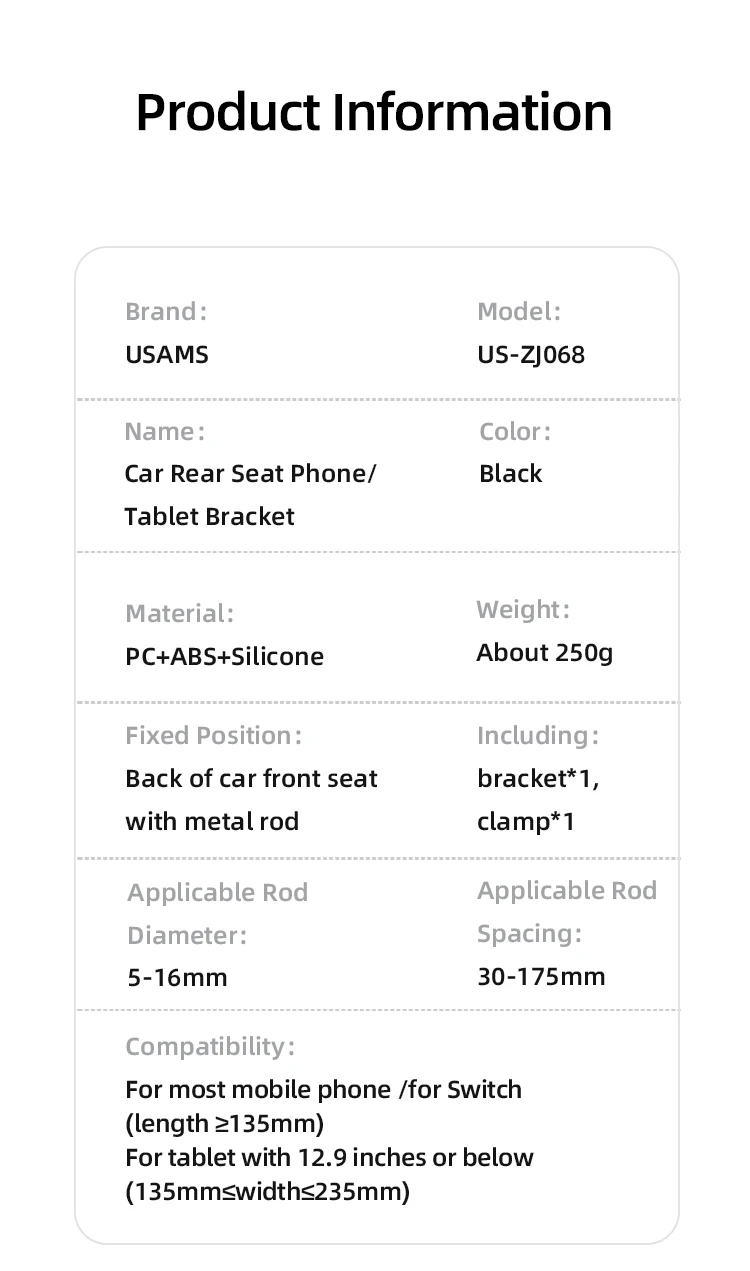Click the Product Information heading

(x=374, y=111)
